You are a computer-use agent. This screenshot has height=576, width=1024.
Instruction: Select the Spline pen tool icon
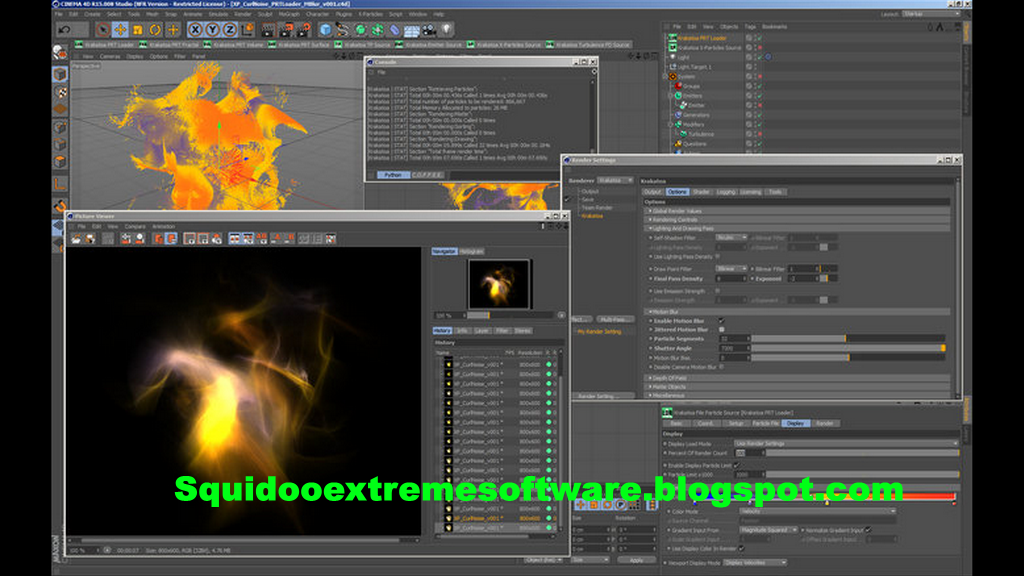[343, 29]
